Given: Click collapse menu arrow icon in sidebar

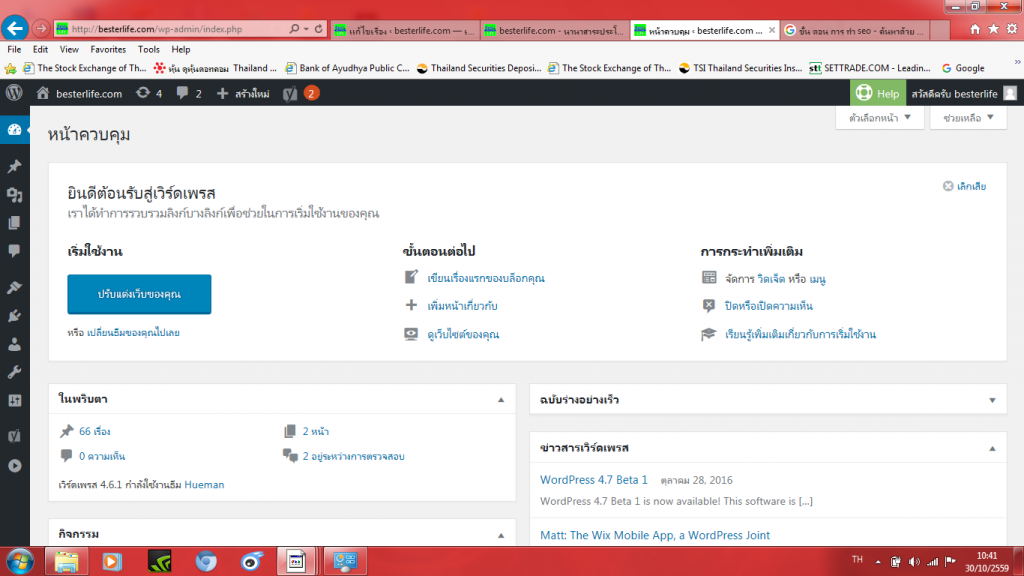Looking at the screenshot, I should [14, 466].
